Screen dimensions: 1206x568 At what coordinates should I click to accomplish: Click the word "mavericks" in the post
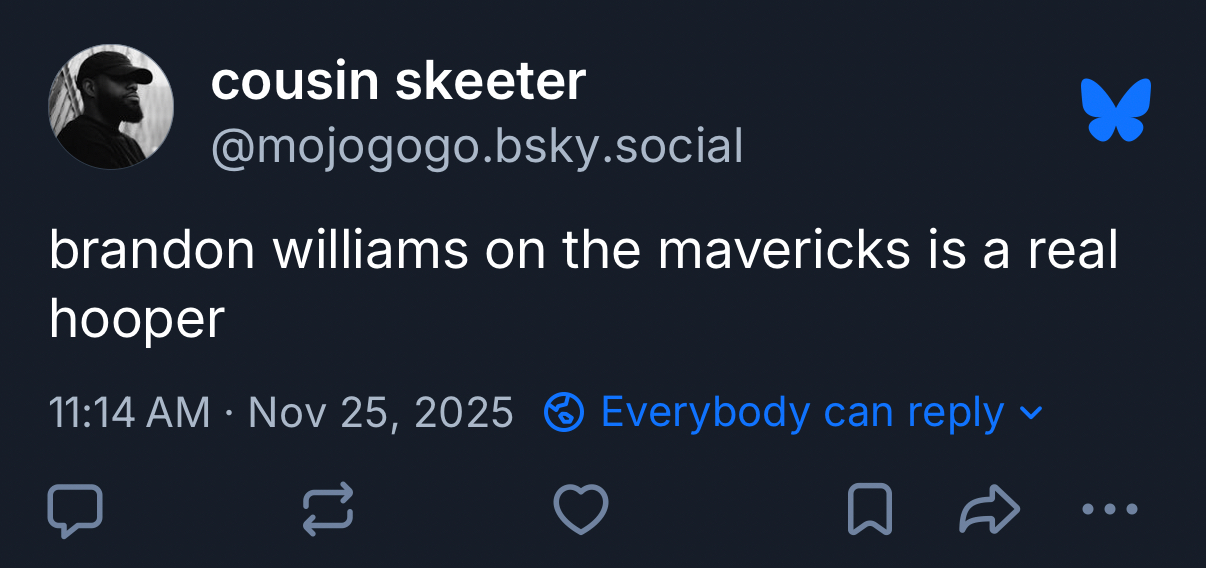tap(784, 251)
